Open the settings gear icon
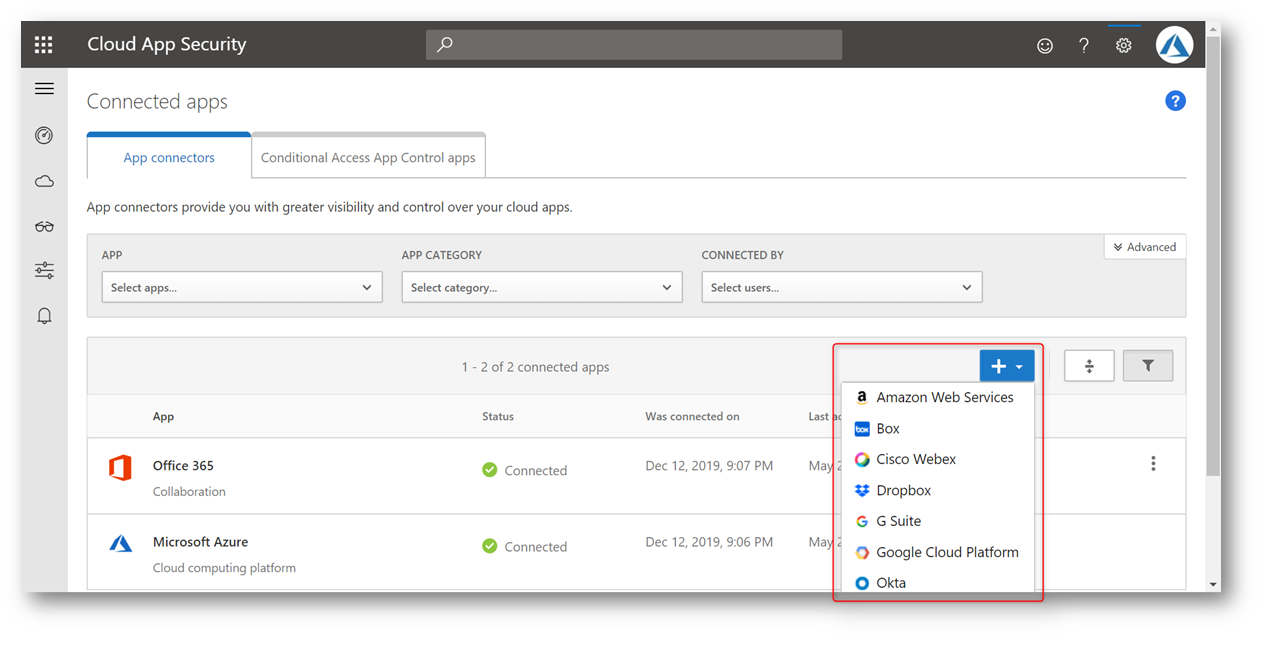 tap(1124, 46)
